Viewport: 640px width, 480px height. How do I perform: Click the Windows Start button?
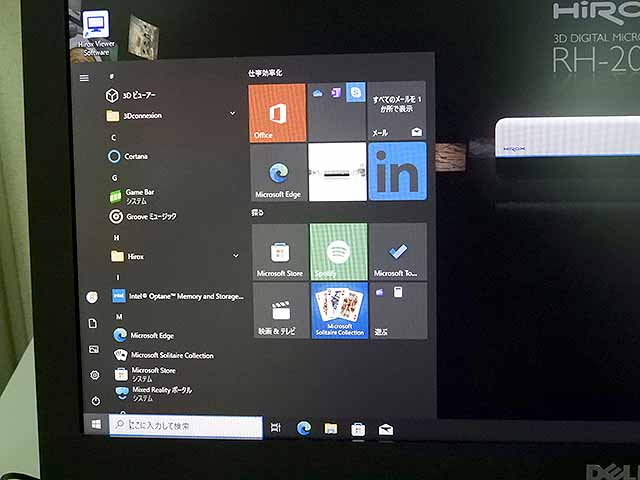click(96, 424)
